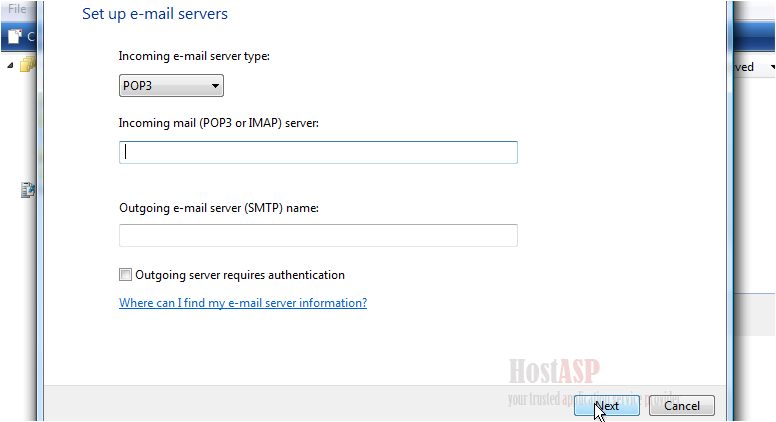
Task: Click the outgoing SMTP server name field
Action: pyautogui.click(x=318, y=235)
